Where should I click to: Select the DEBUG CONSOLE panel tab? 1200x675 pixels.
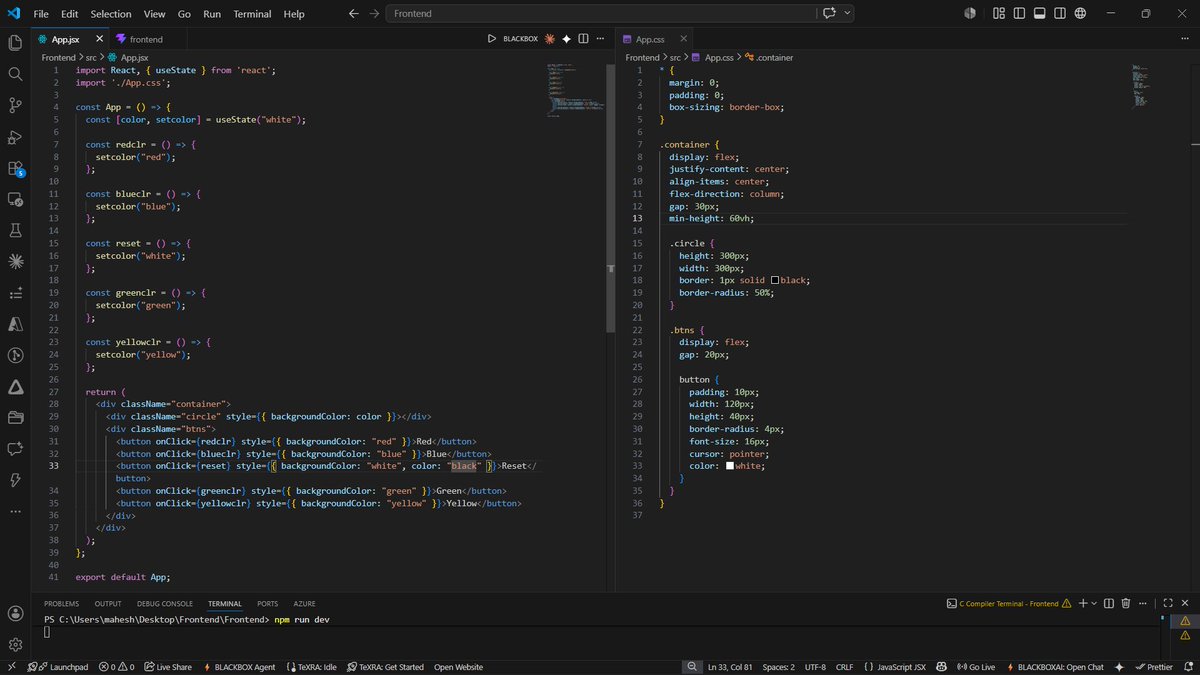click(165, 604)
